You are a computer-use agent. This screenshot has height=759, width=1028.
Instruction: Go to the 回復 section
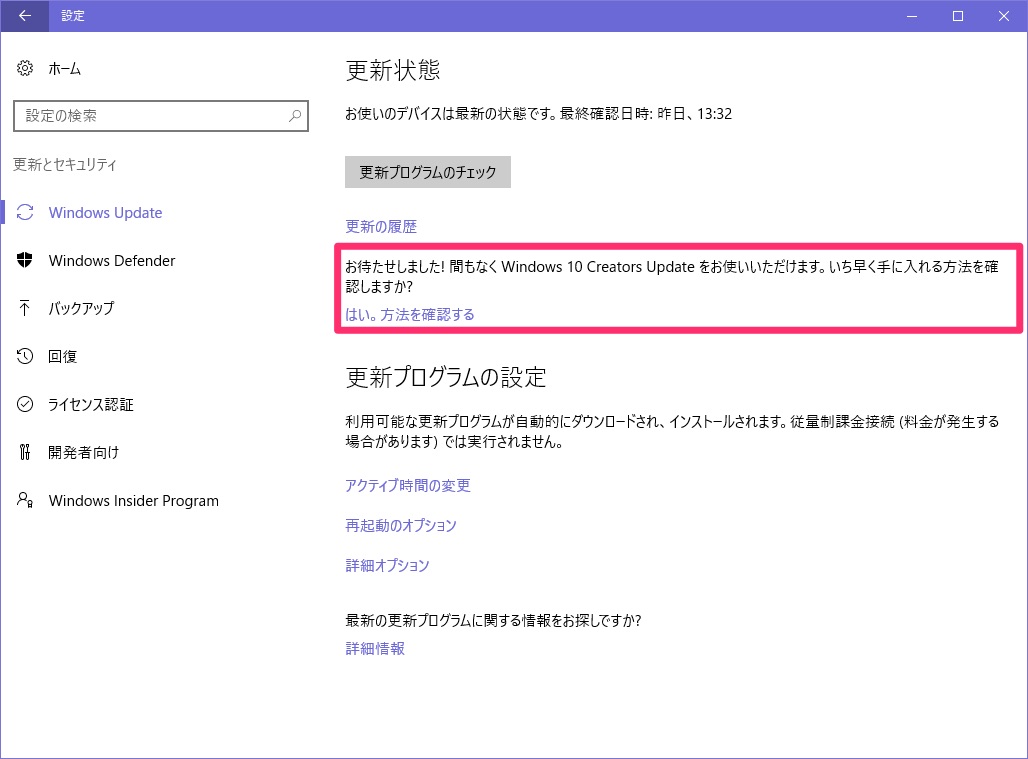63,356
